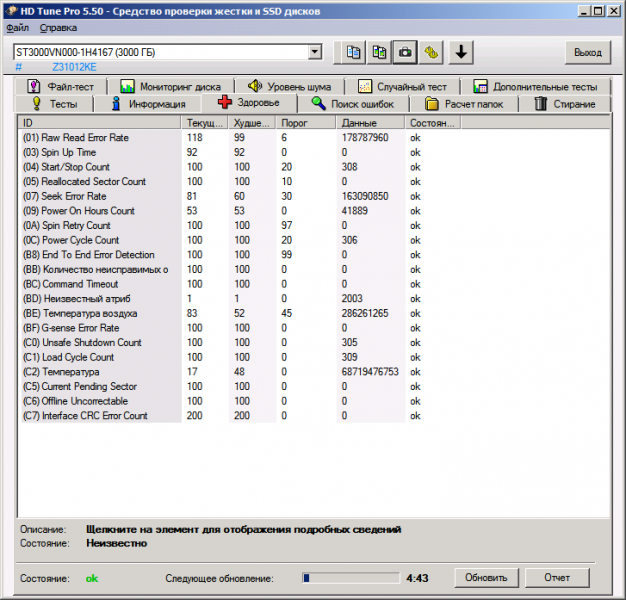The height and width of the screenshot is (600, 626).
Task: Click the ID column header
Action: pyautogui.click(x=100, y=122)
